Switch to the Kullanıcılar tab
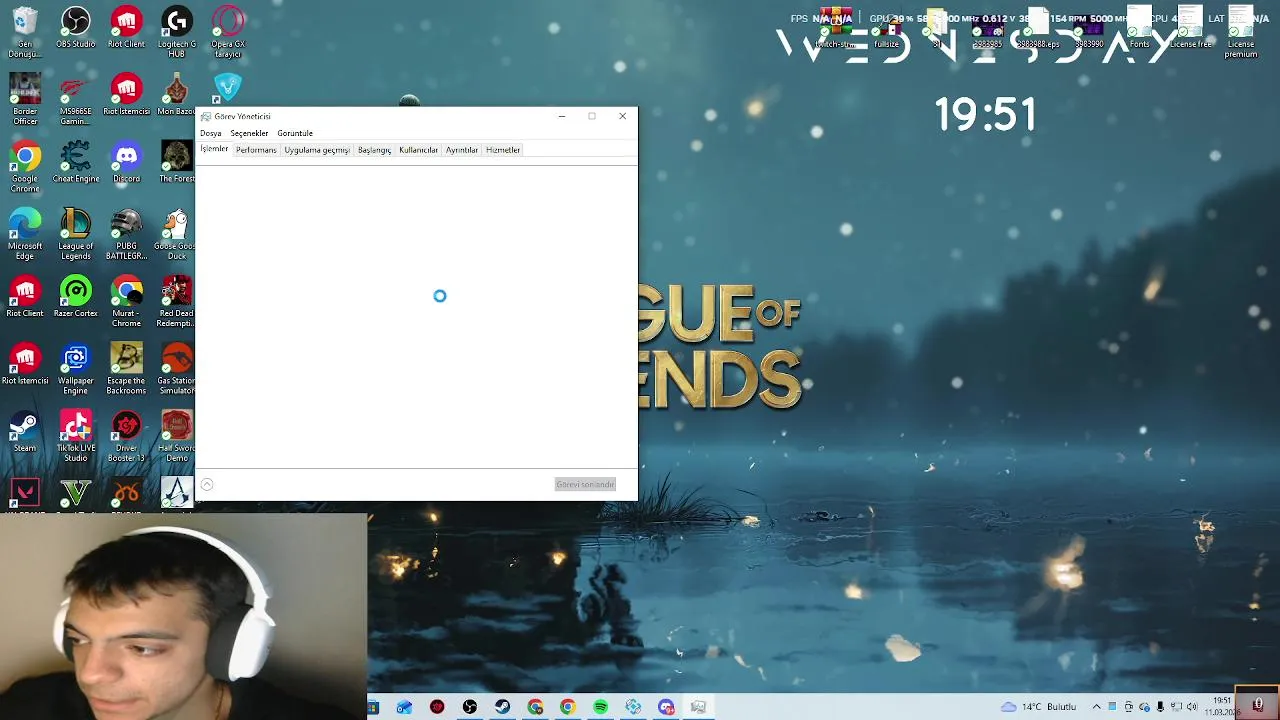Screen dimensions: 1280x720 pos(418,150)
